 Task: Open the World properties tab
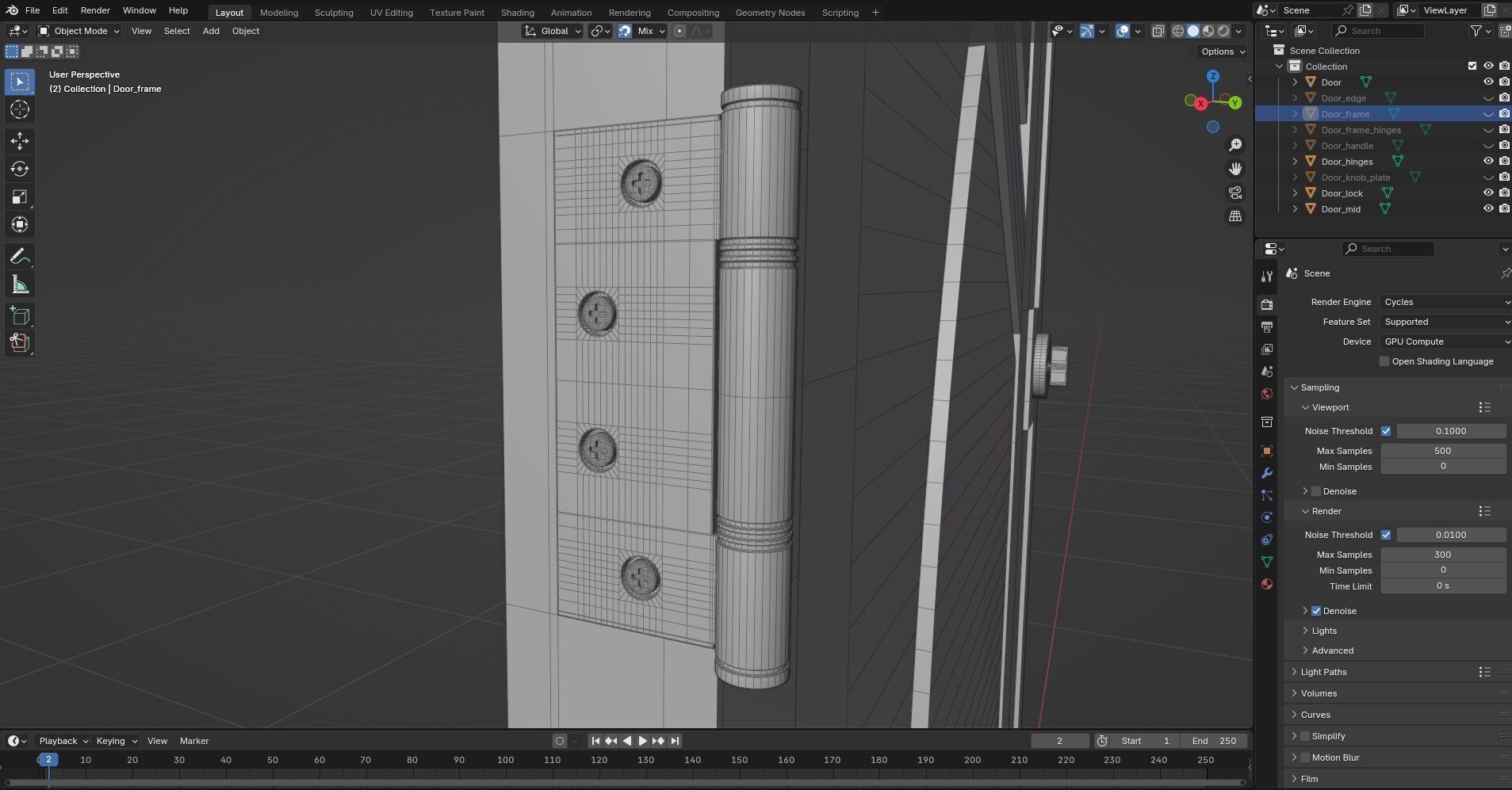point(1267,394)
